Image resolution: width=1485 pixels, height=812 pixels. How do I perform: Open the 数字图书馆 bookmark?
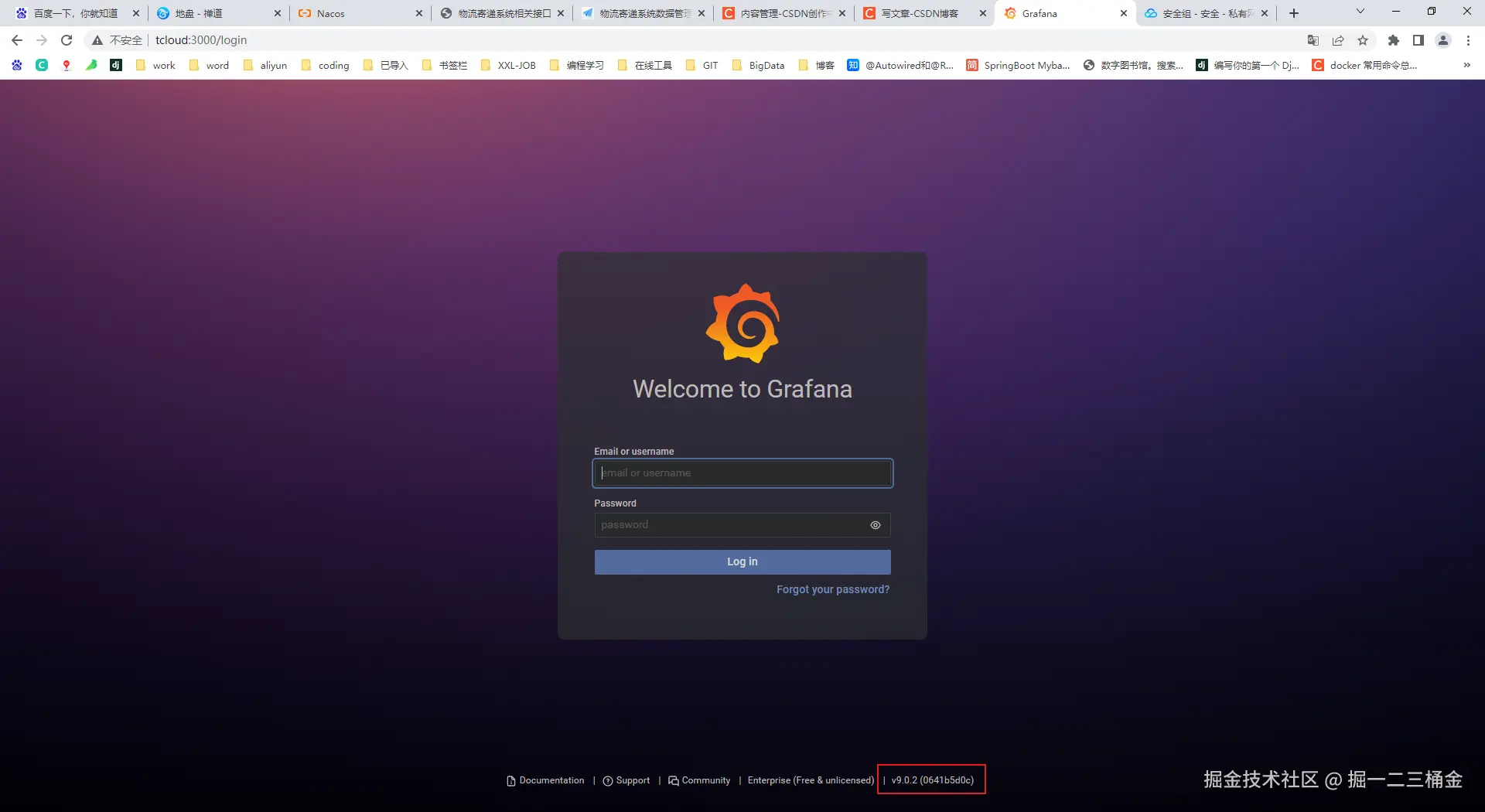coord(1134,66)
